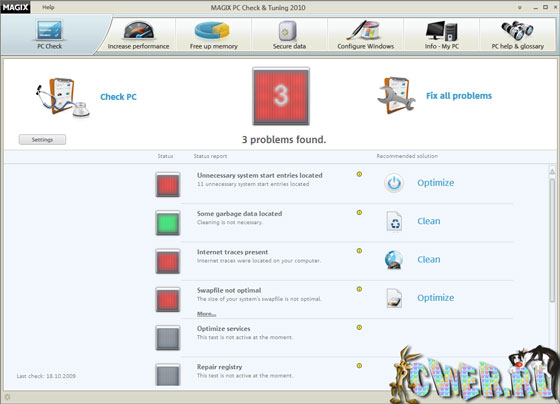The width and height of the screenshot is (560, 404).
Task: Click the gray status square for Optimize services
Action: pyautogui.click(x=168, y=338)
